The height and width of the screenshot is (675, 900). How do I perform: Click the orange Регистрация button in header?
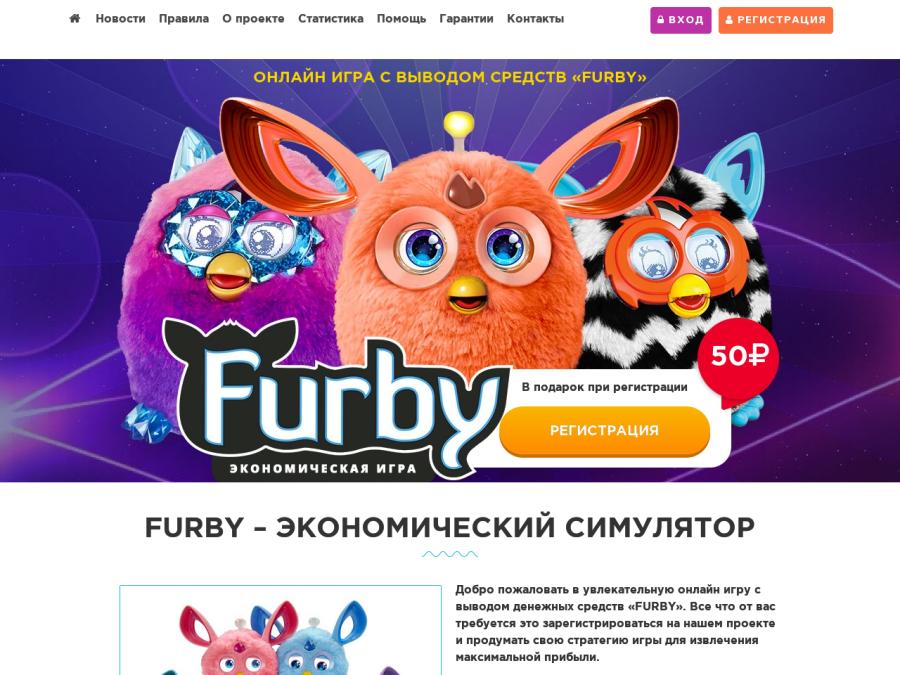775,20
